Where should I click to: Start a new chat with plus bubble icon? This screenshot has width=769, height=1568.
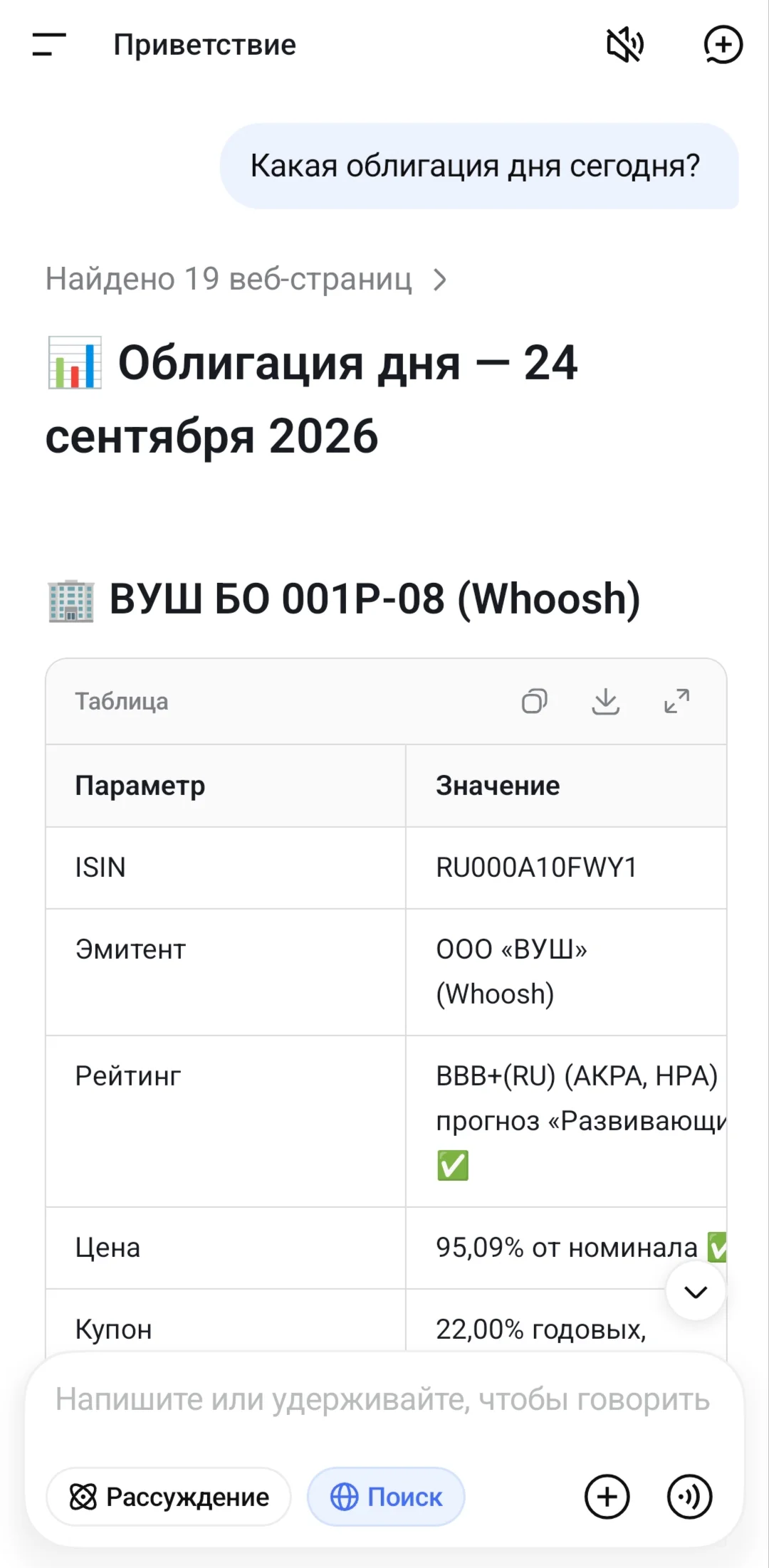click(x=723, y=45)
